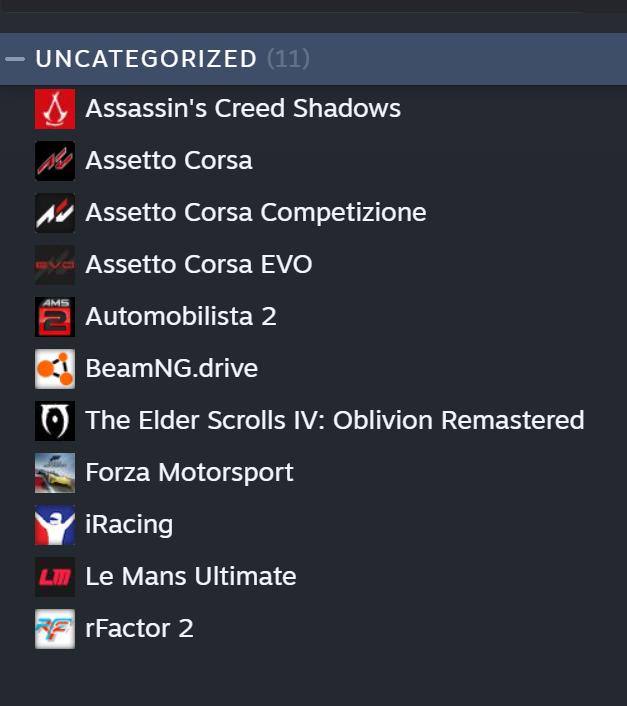This screenshot has height=706, width=627.
Task: Select The Elder Scrolls IV: Oblivion Remastered
Action: tap(335, 421)
